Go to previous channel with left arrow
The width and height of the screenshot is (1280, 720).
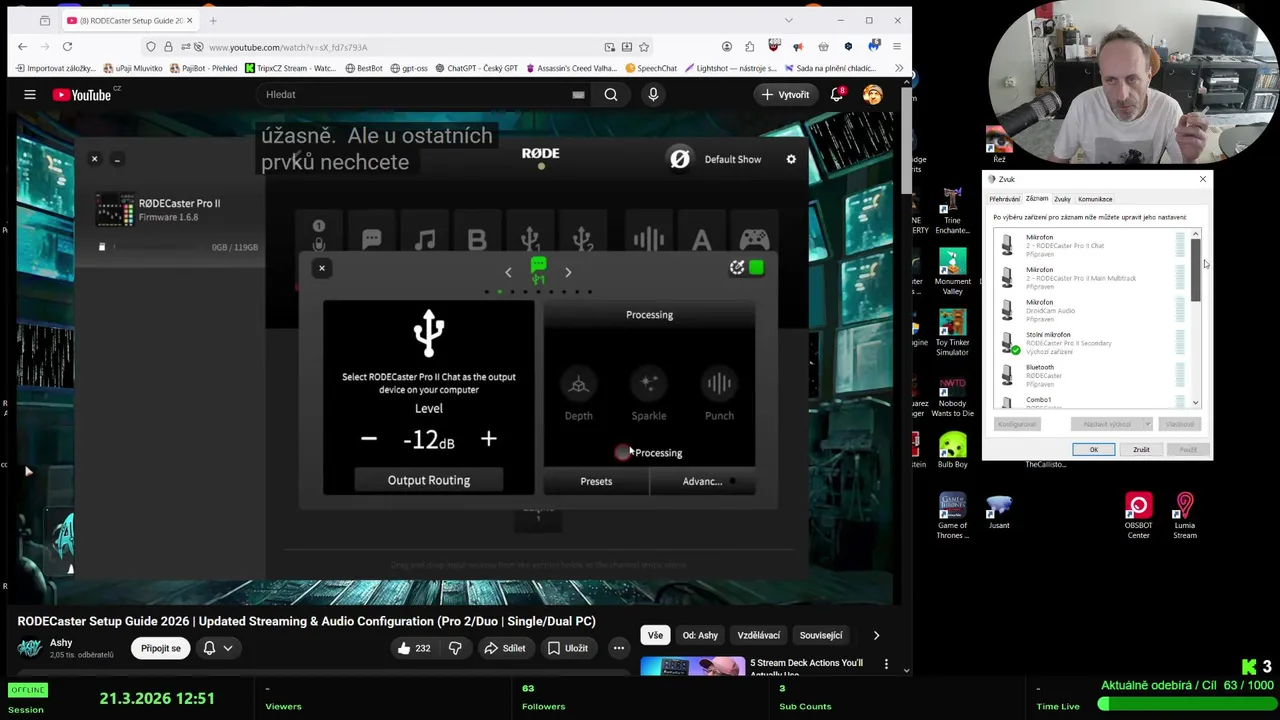(508, 272)
